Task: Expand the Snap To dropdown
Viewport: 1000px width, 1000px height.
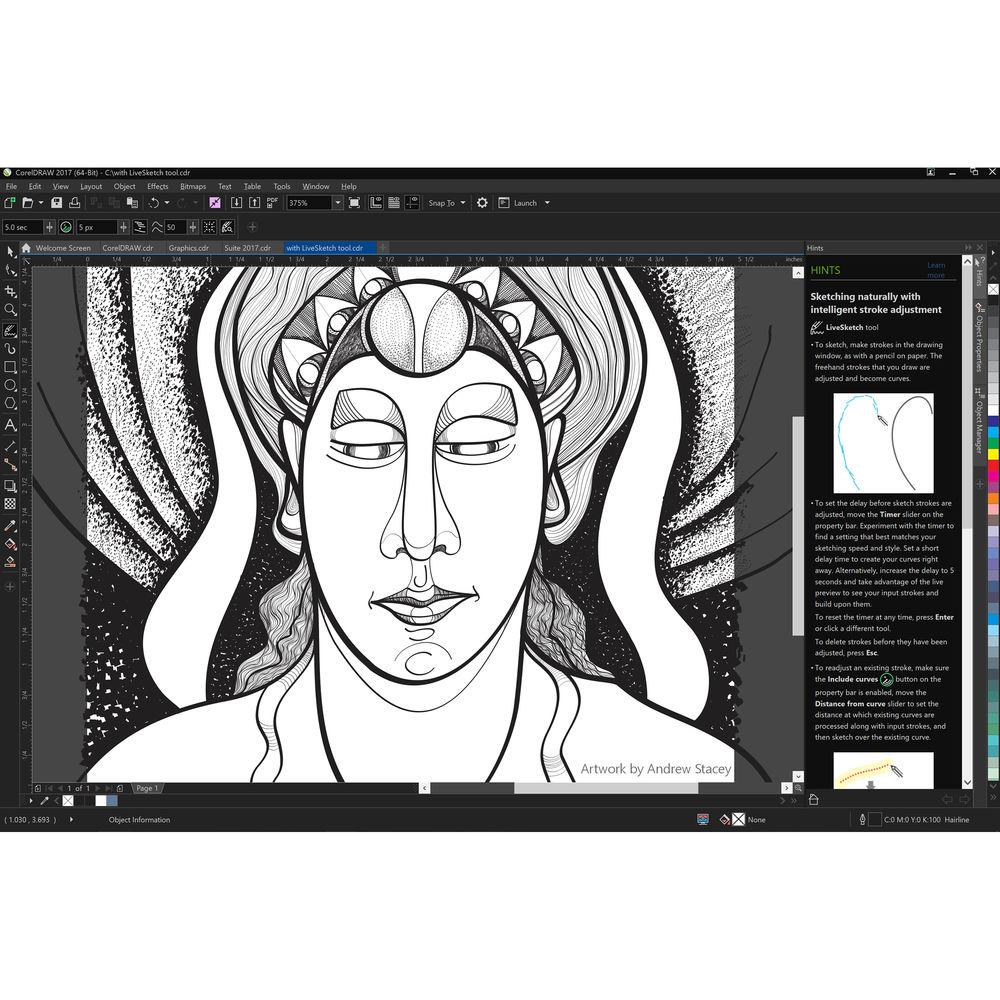Action: pyautogui.click(x=447, y=203)
